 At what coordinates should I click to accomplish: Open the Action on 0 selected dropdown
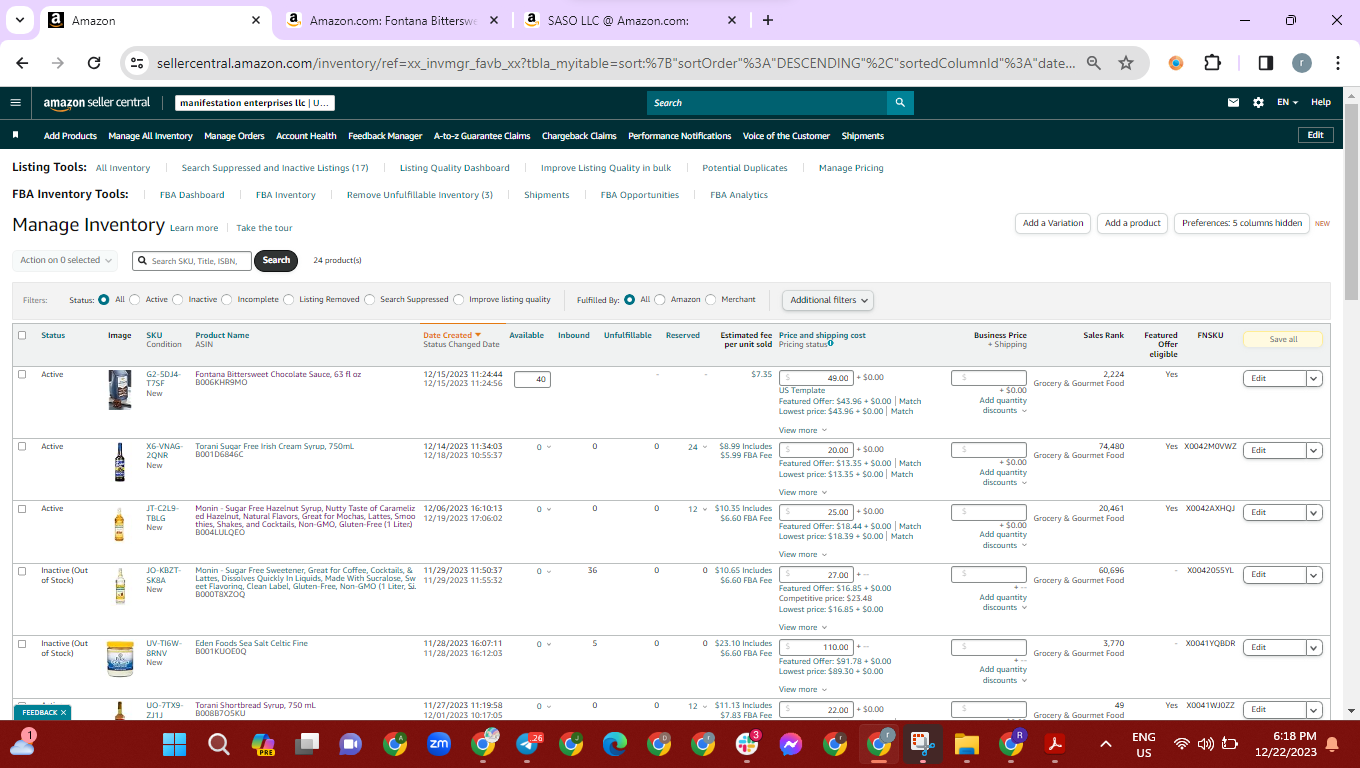[66, 260]
